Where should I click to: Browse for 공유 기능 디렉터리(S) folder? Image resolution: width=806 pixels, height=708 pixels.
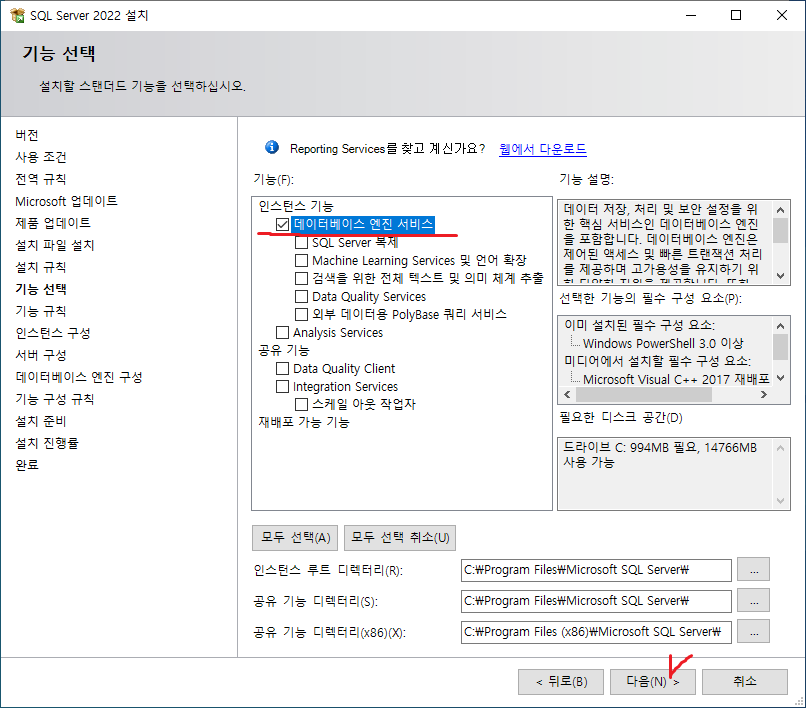(x=753, y=601)
